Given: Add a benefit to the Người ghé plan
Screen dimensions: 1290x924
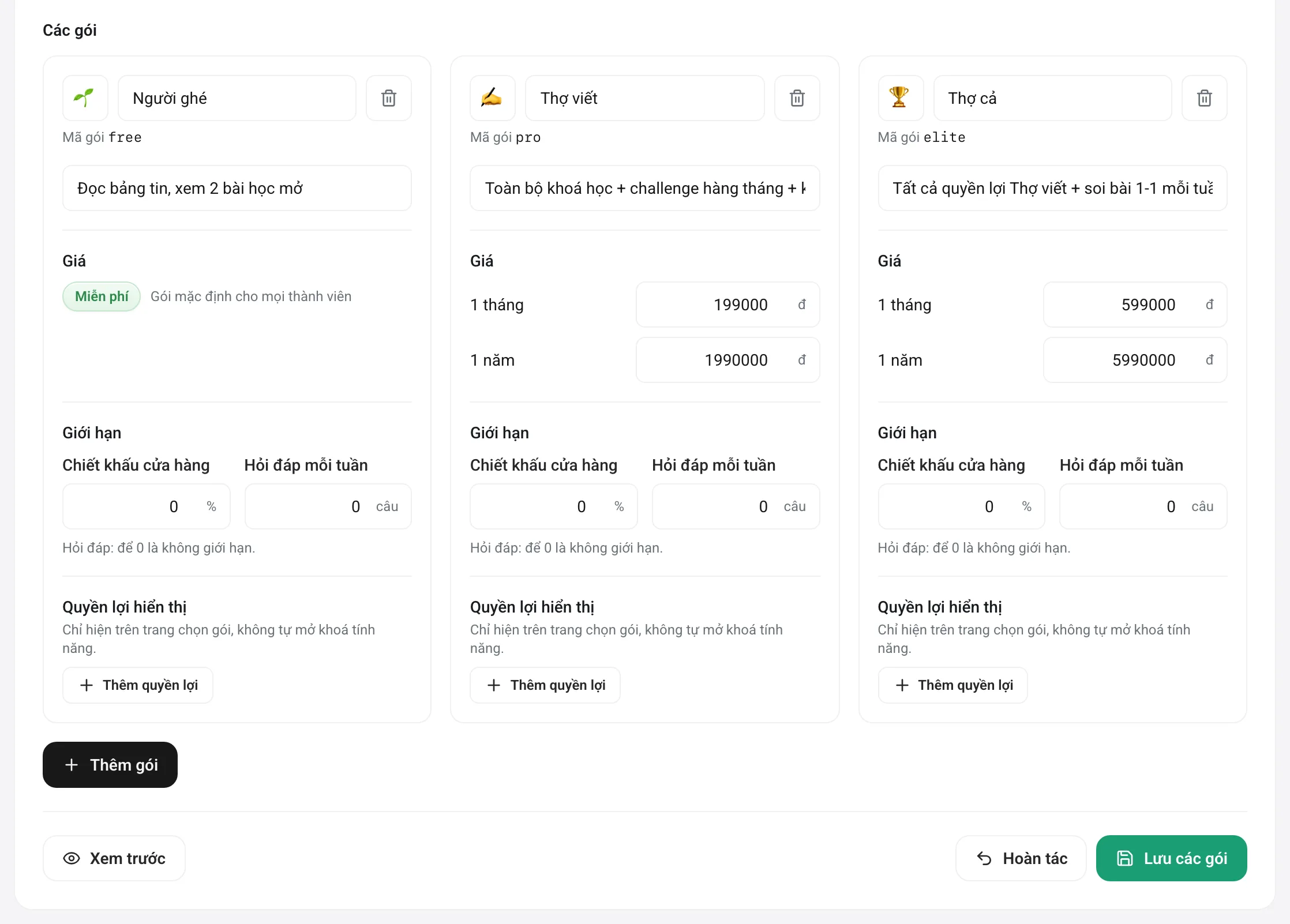Looking at the screenshot, I should point(138,685).
